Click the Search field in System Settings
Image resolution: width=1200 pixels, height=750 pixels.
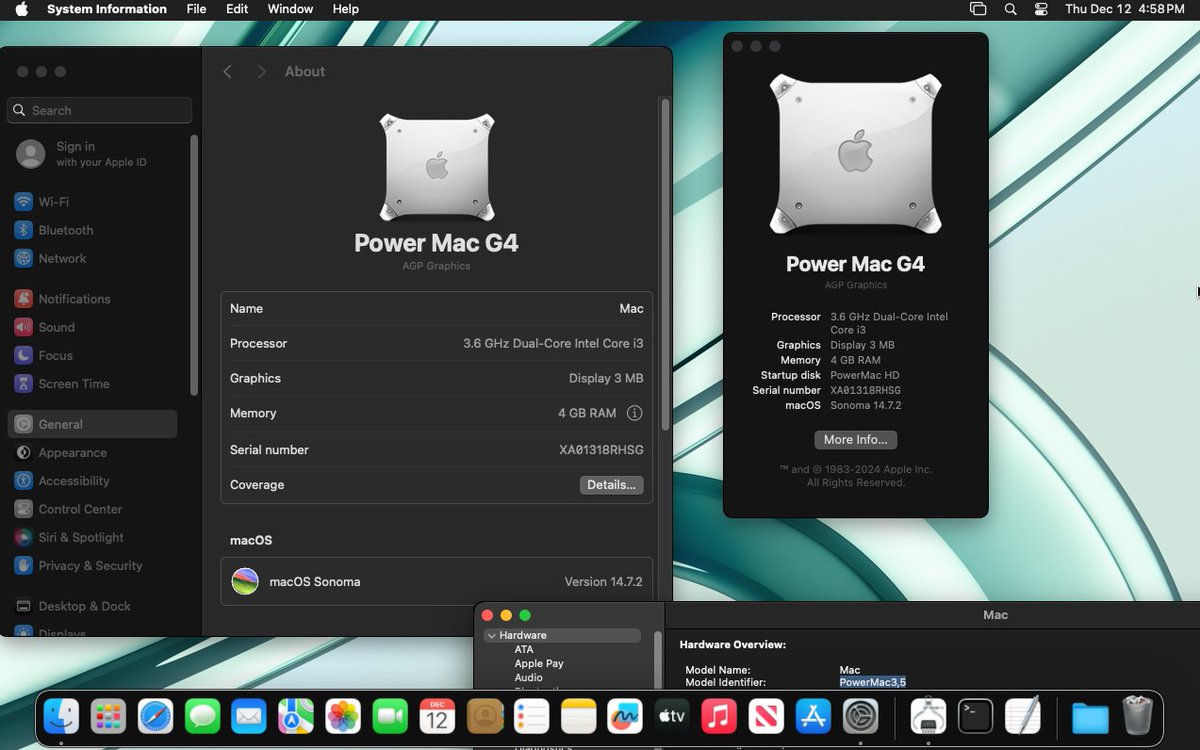pyautogui.click(x=99, y=110)
